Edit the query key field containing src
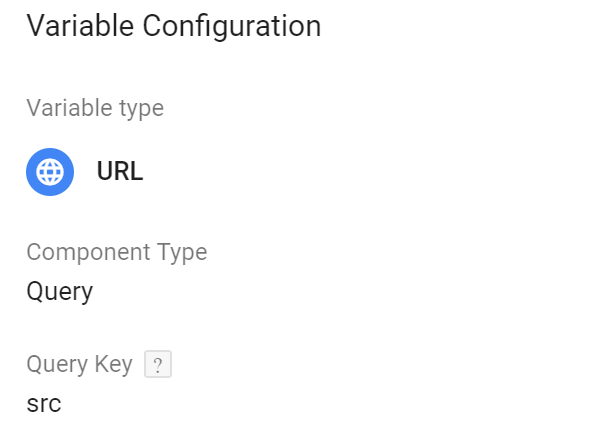This screenshot has width=597, height=439. tap(44, 404)
